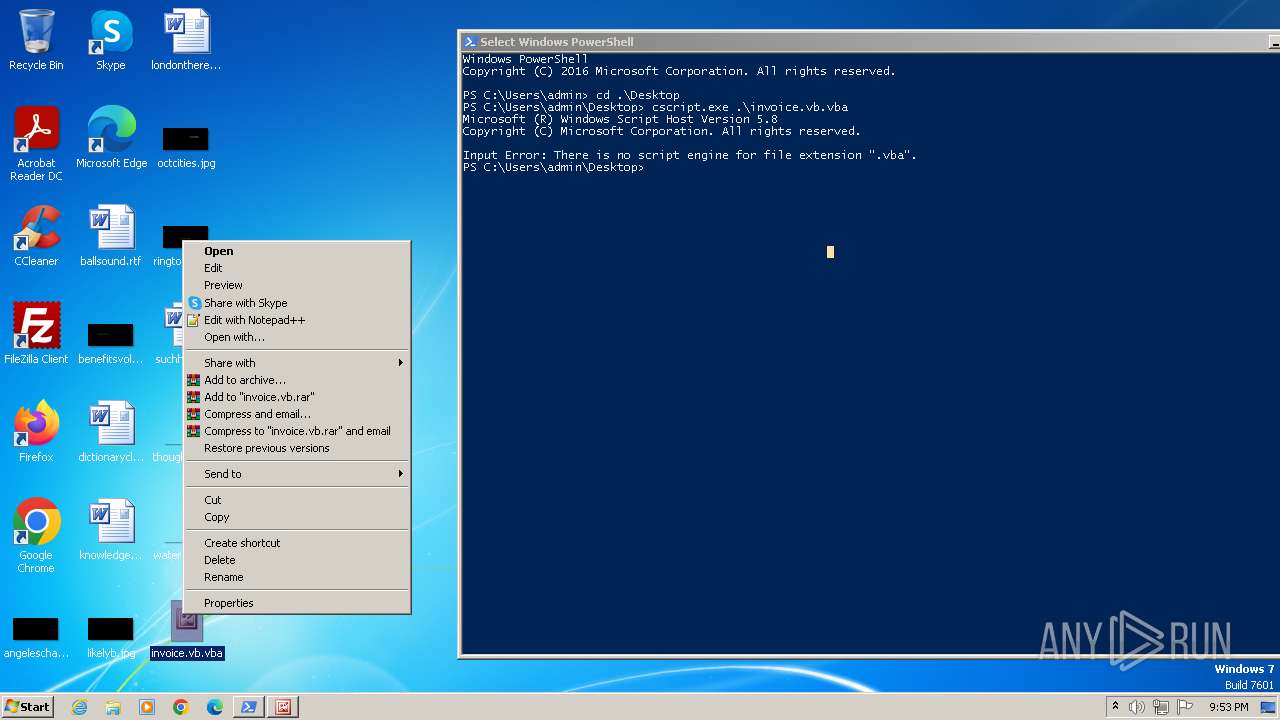The width and height of the screenshot is (1280, 720).
Task: Open Windows Explorer from the taskbar
Action: coord(113,707)
